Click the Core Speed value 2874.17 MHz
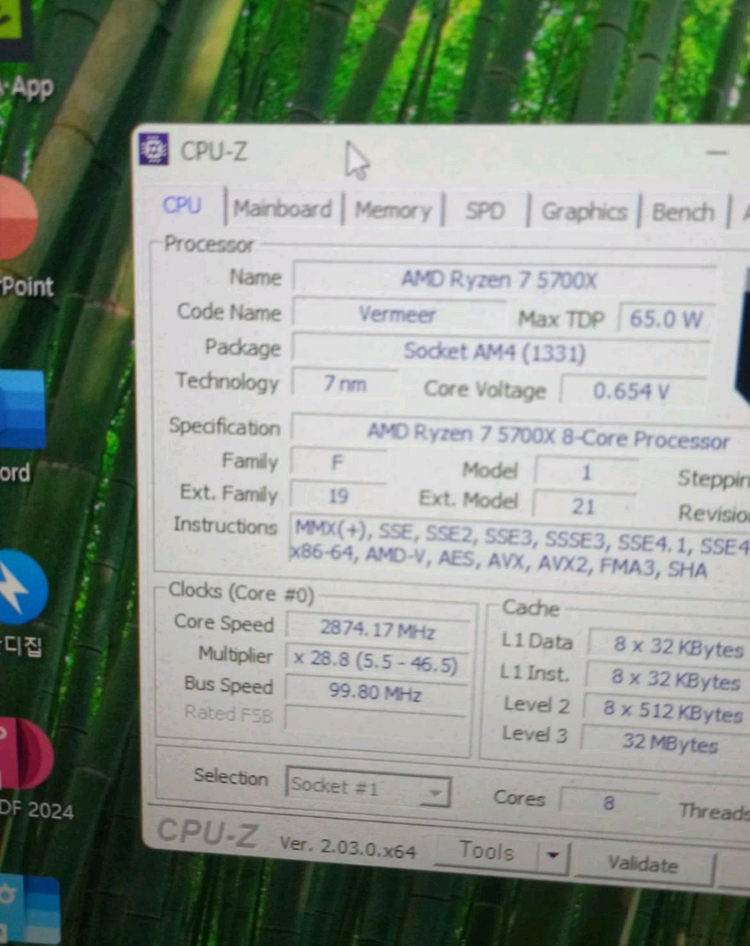 click(x=378, y=630)
